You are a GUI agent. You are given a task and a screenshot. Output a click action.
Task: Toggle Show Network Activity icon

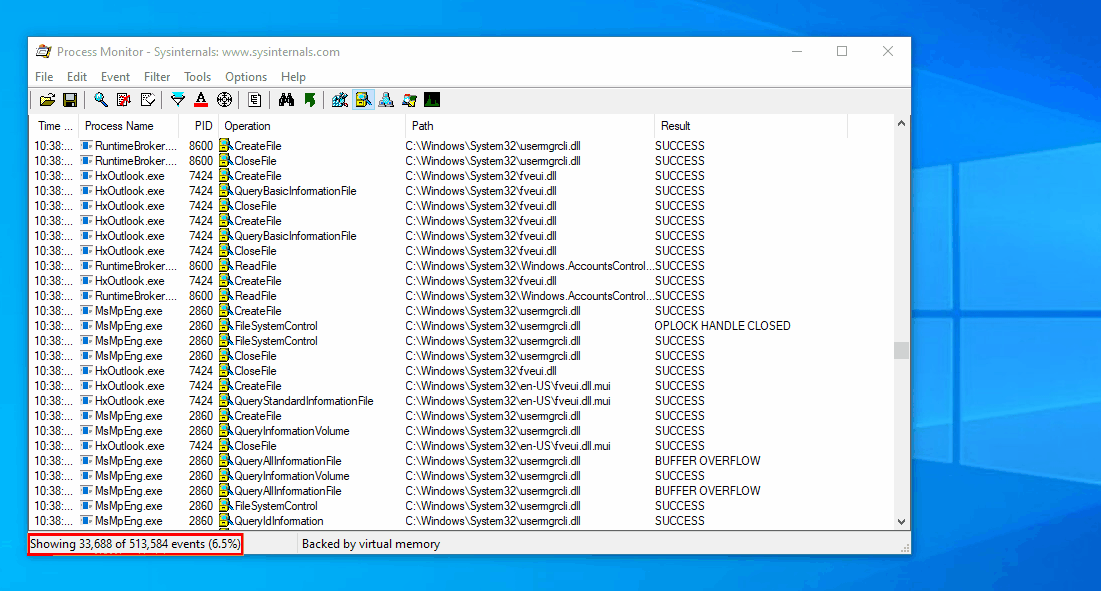[386, 100]
